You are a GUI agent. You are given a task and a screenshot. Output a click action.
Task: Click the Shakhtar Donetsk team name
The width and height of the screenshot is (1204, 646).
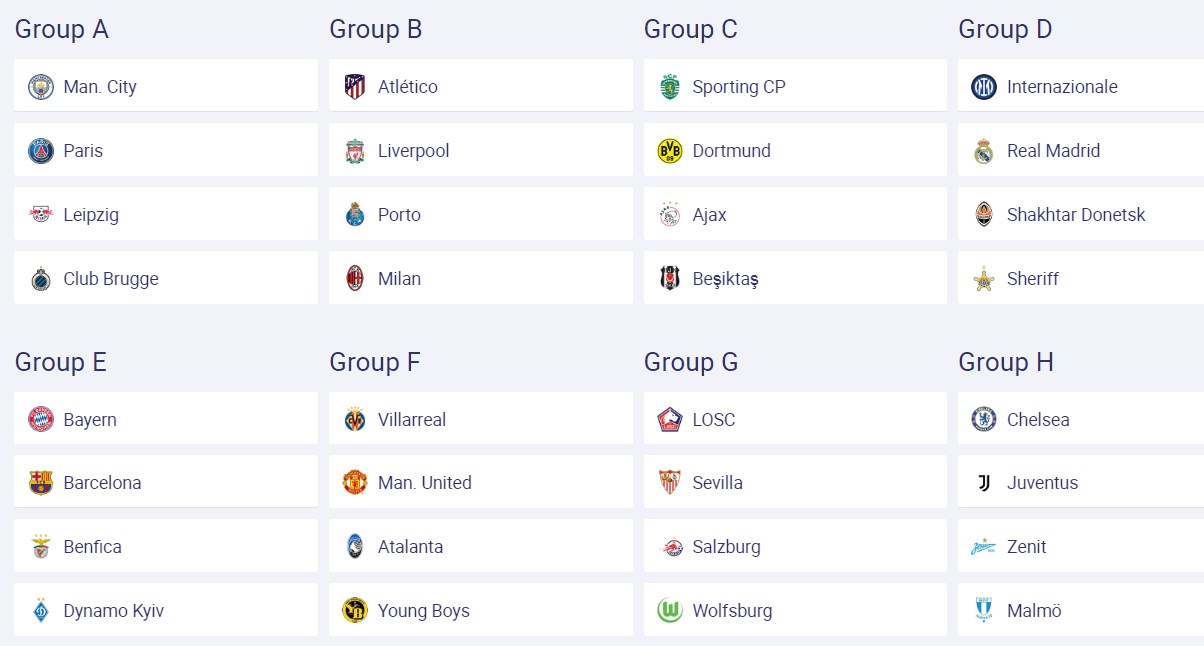[1076, 215]
